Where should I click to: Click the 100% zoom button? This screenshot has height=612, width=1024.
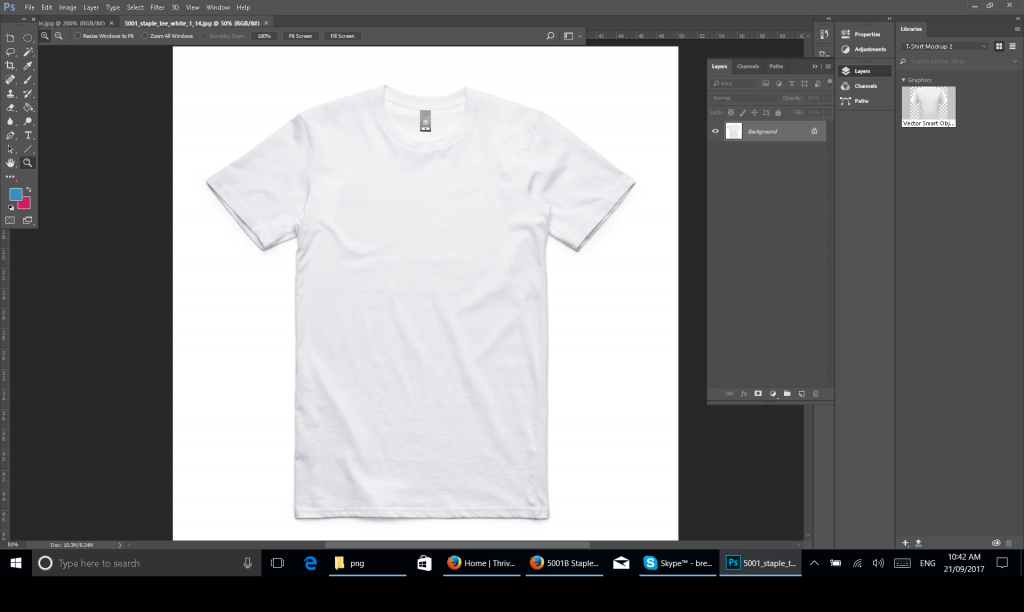point(264,36)
